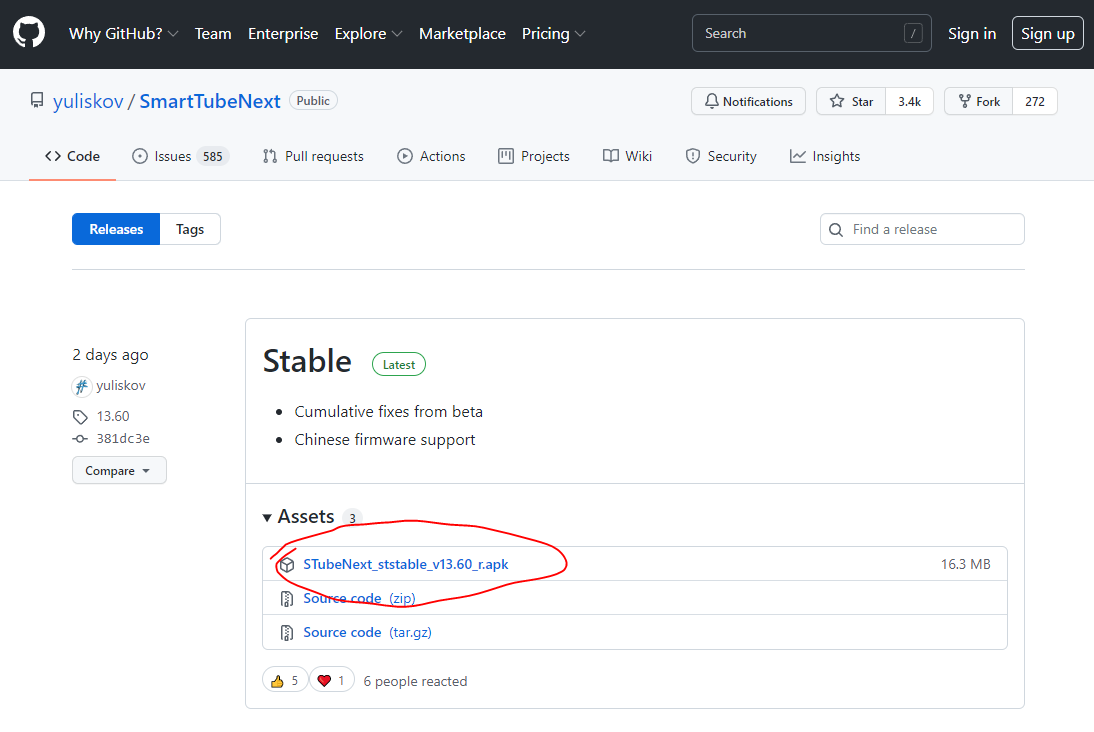Screen dimensions: 1094x732
Task: Open the Compare dropdown
Action: click(x=119, y=470)
